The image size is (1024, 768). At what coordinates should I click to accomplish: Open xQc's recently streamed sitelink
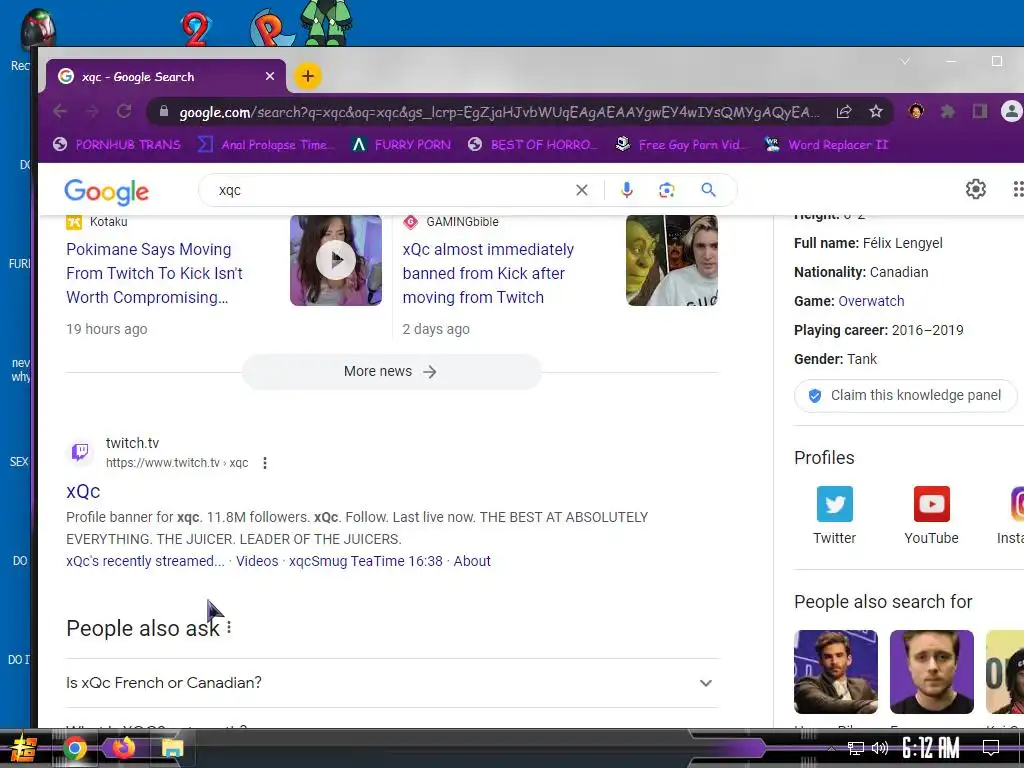pos(145,561)
